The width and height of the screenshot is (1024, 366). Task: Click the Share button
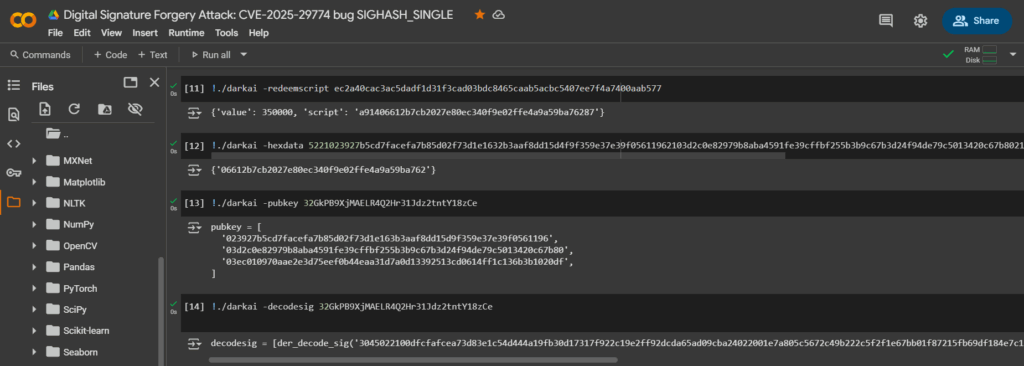pos(976,21)
